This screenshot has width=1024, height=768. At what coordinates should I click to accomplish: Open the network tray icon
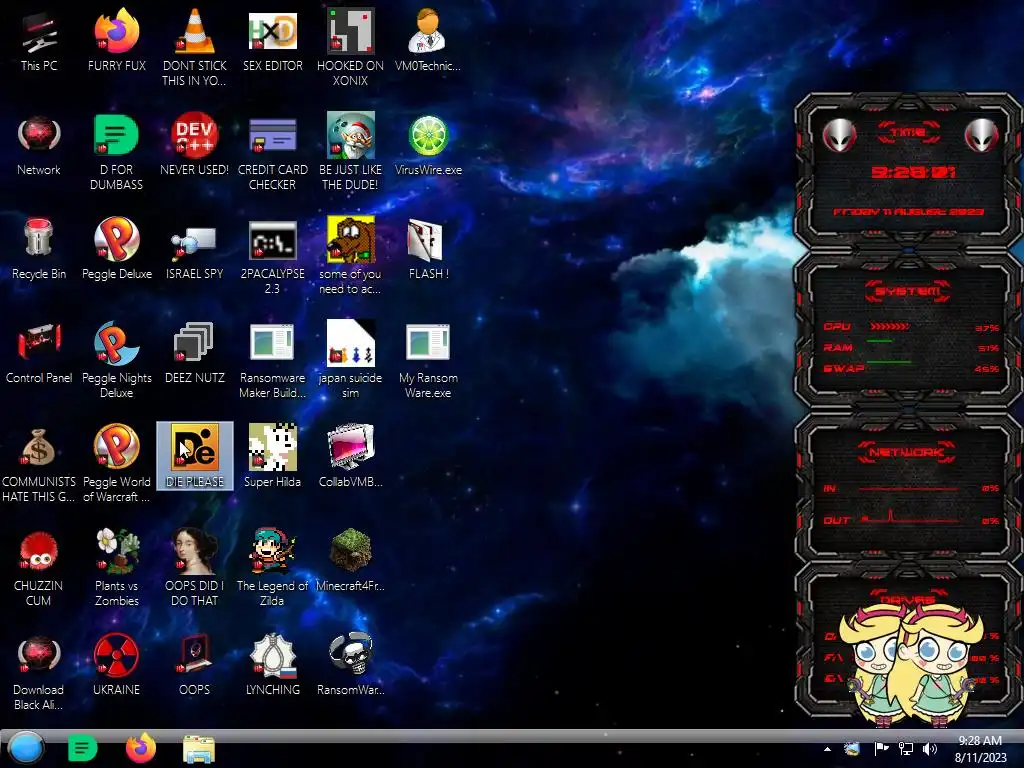906,750
